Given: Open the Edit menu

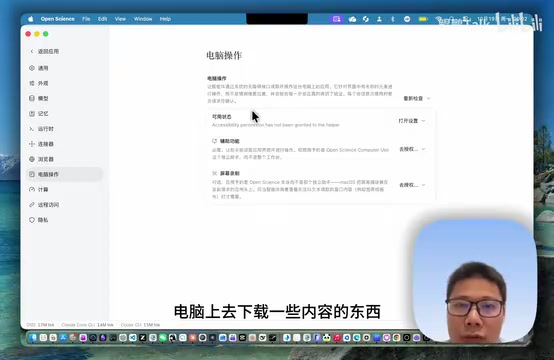Looking at the screenshot, I should (102, 19).
